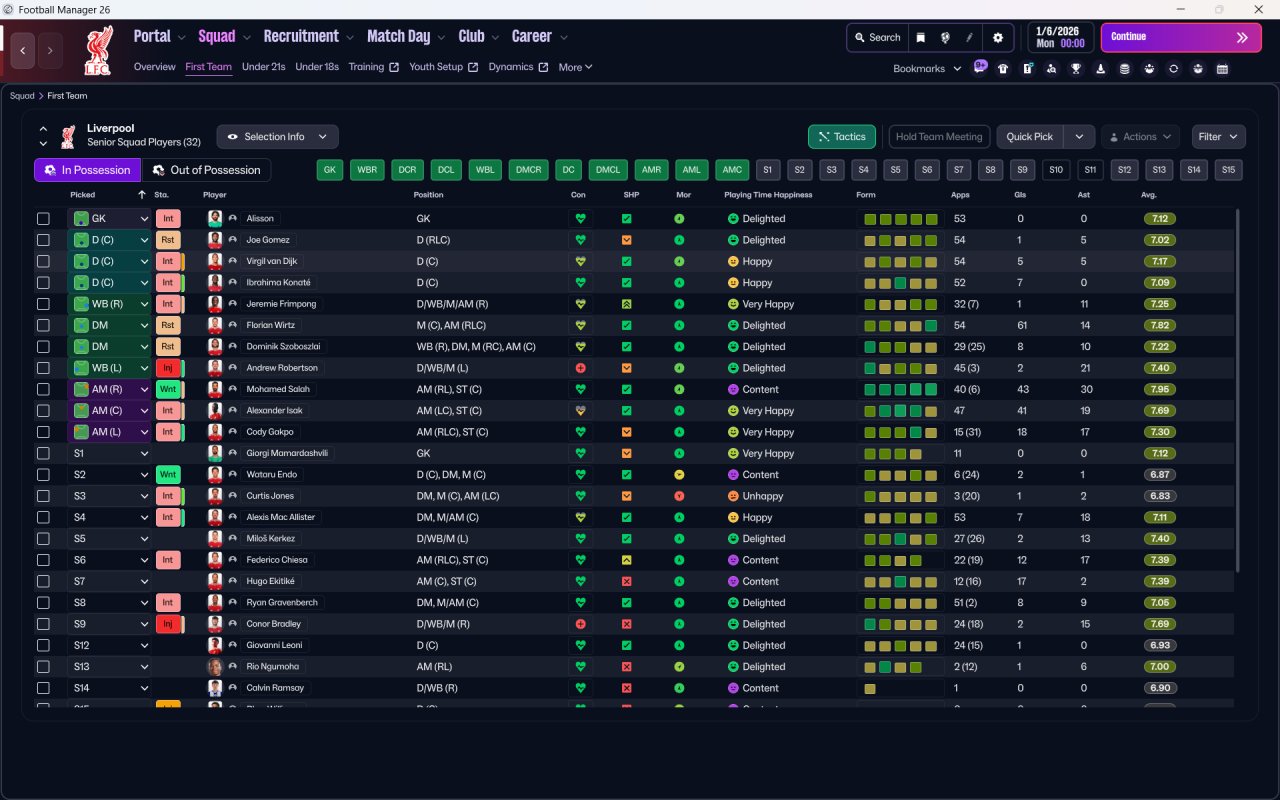This screenshot has height=800, width=1280.
Task: Select the DMCR position button
Action: click(528, 170)
